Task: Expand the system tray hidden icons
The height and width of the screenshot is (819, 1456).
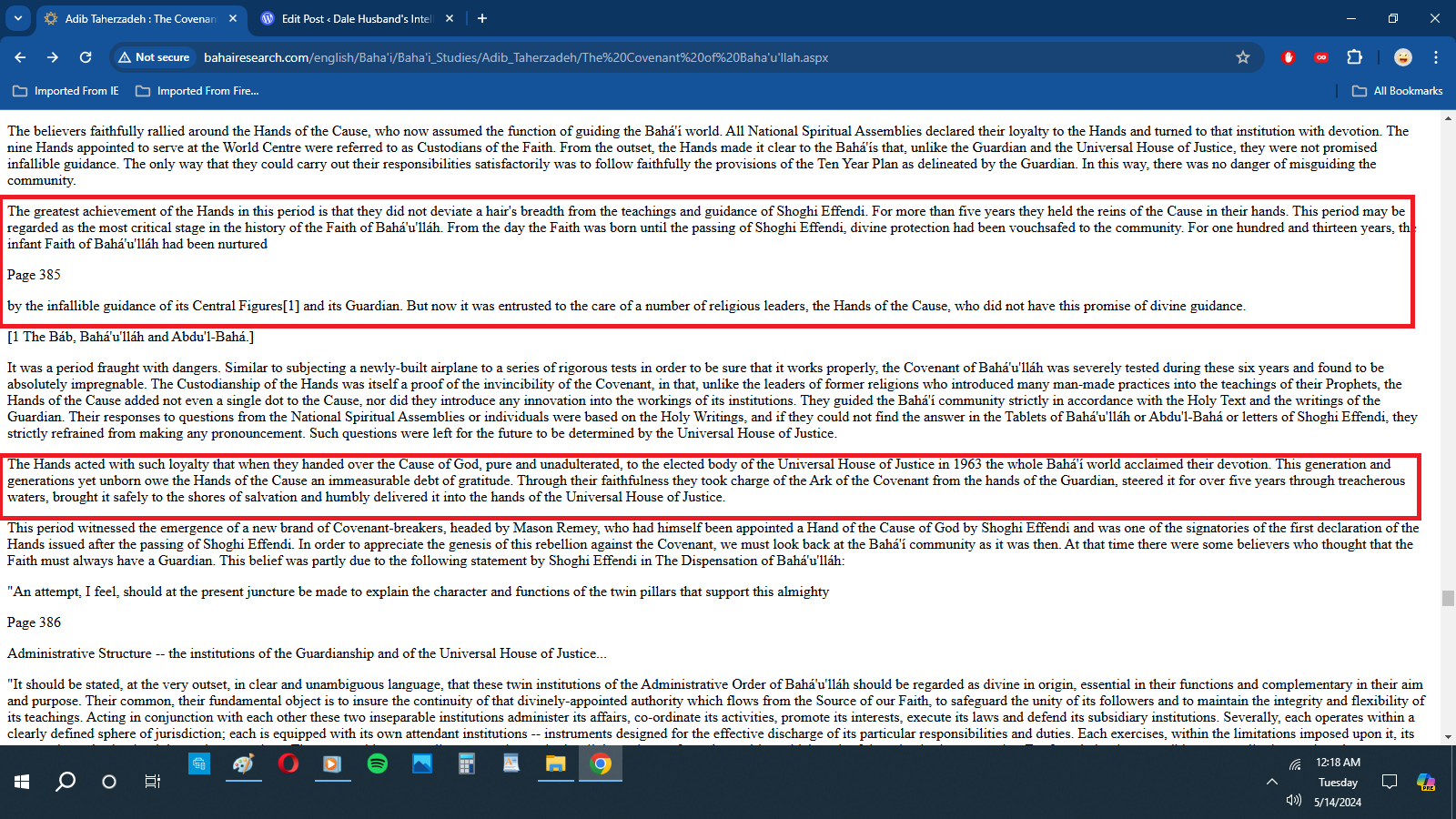Action: point(1271,782)
